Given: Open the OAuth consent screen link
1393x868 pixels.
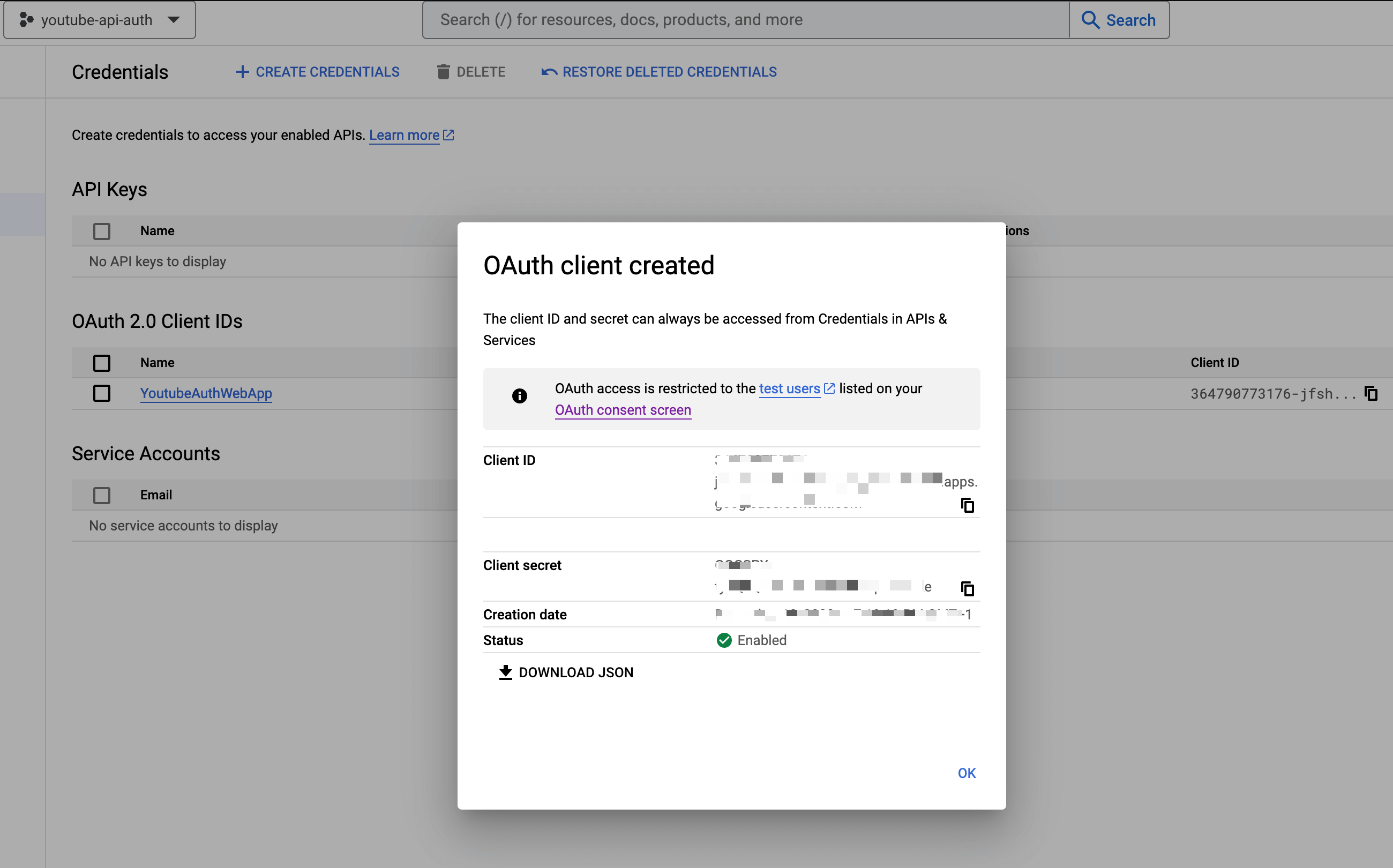Looking at the screenshot, I should coord(623,410).
